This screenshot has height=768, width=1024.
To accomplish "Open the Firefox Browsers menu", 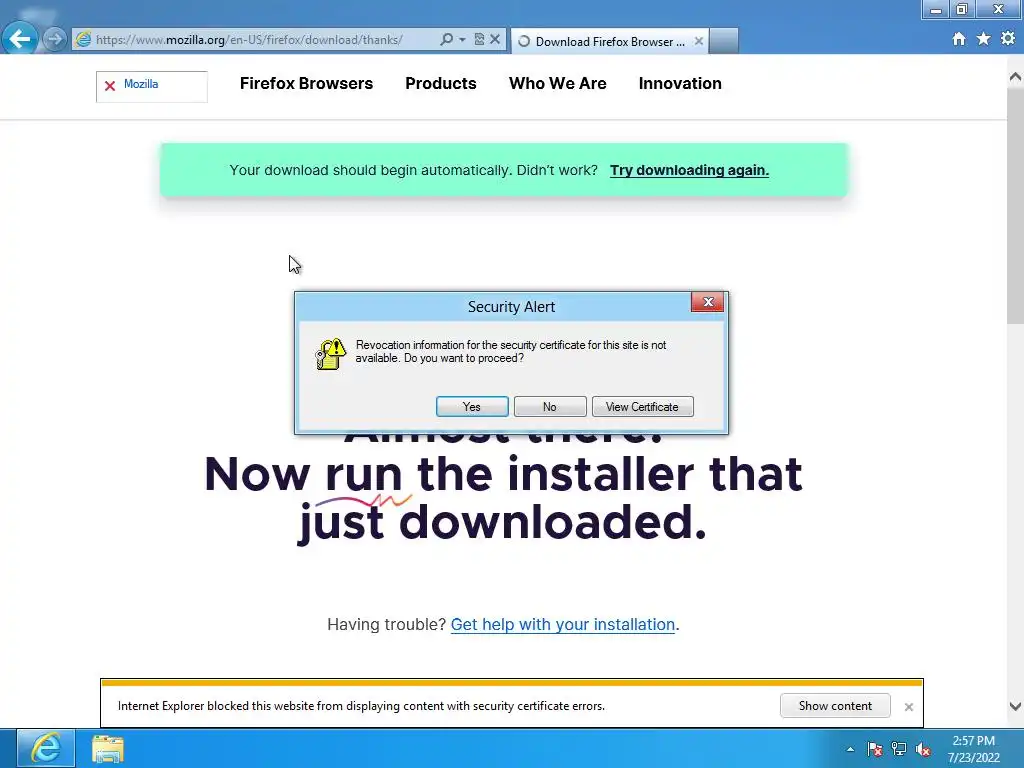I will 306,84.
